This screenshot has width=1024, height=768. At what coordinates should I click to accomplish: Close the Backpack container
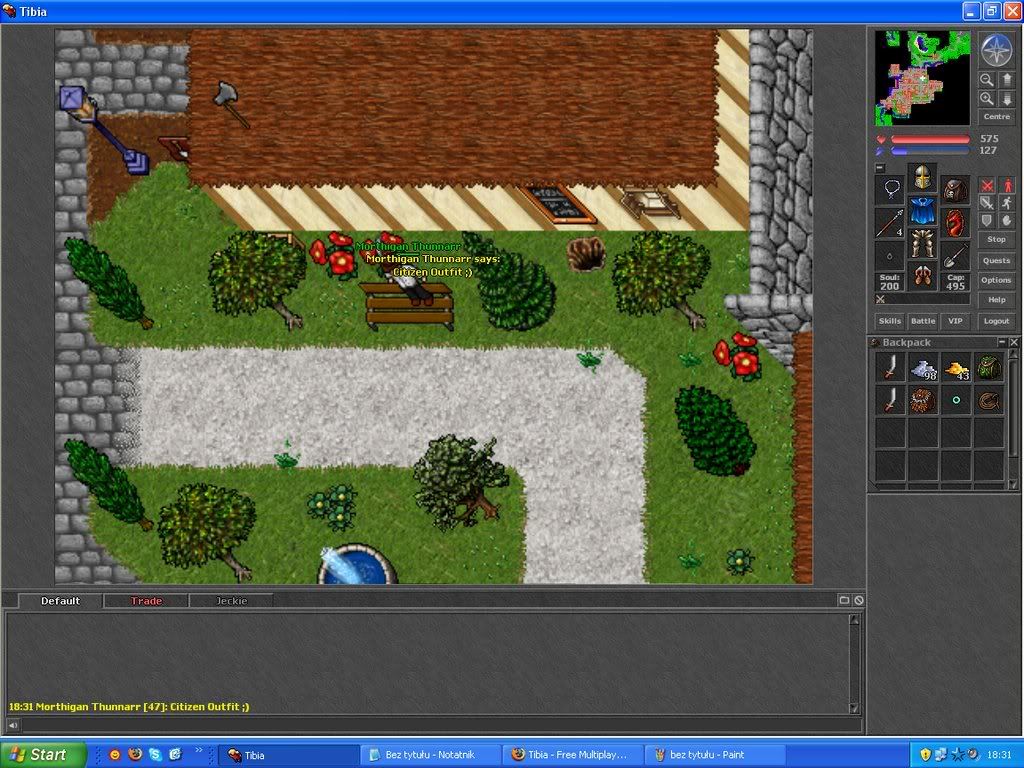click(x=1014, y=342)
